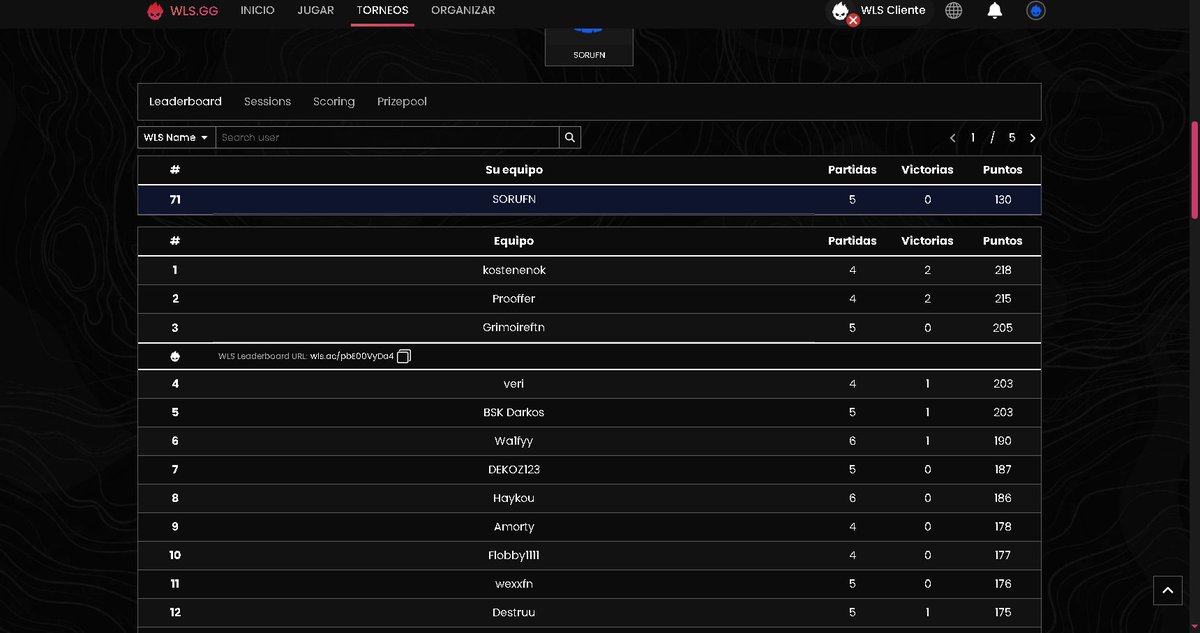The image size is (1200, 633).
Task: Open the blue user profile avatar
Action: tap(1036, 11)
